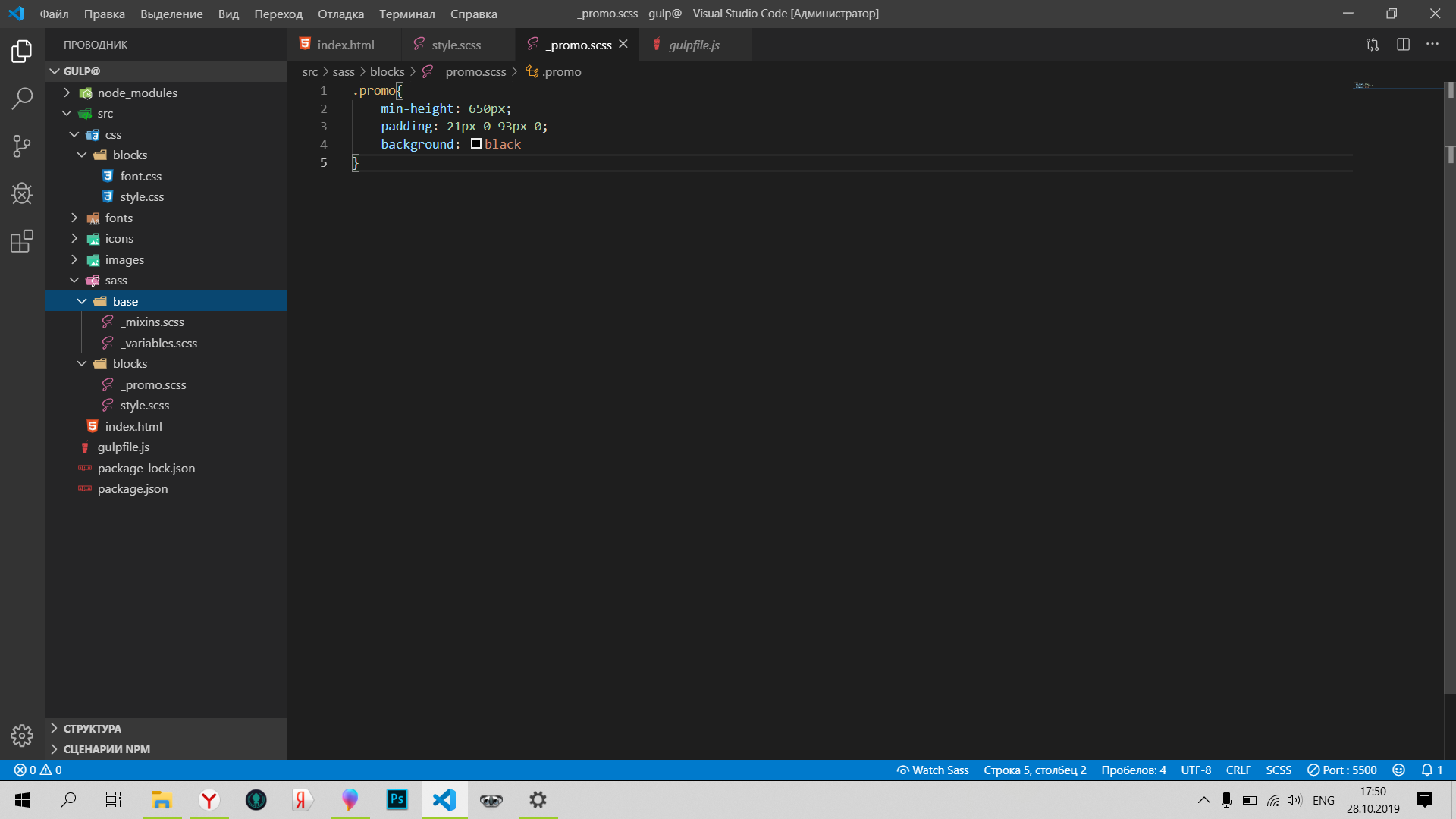
Task: Open the Справка menu
Action: click(x=474, y=14)
